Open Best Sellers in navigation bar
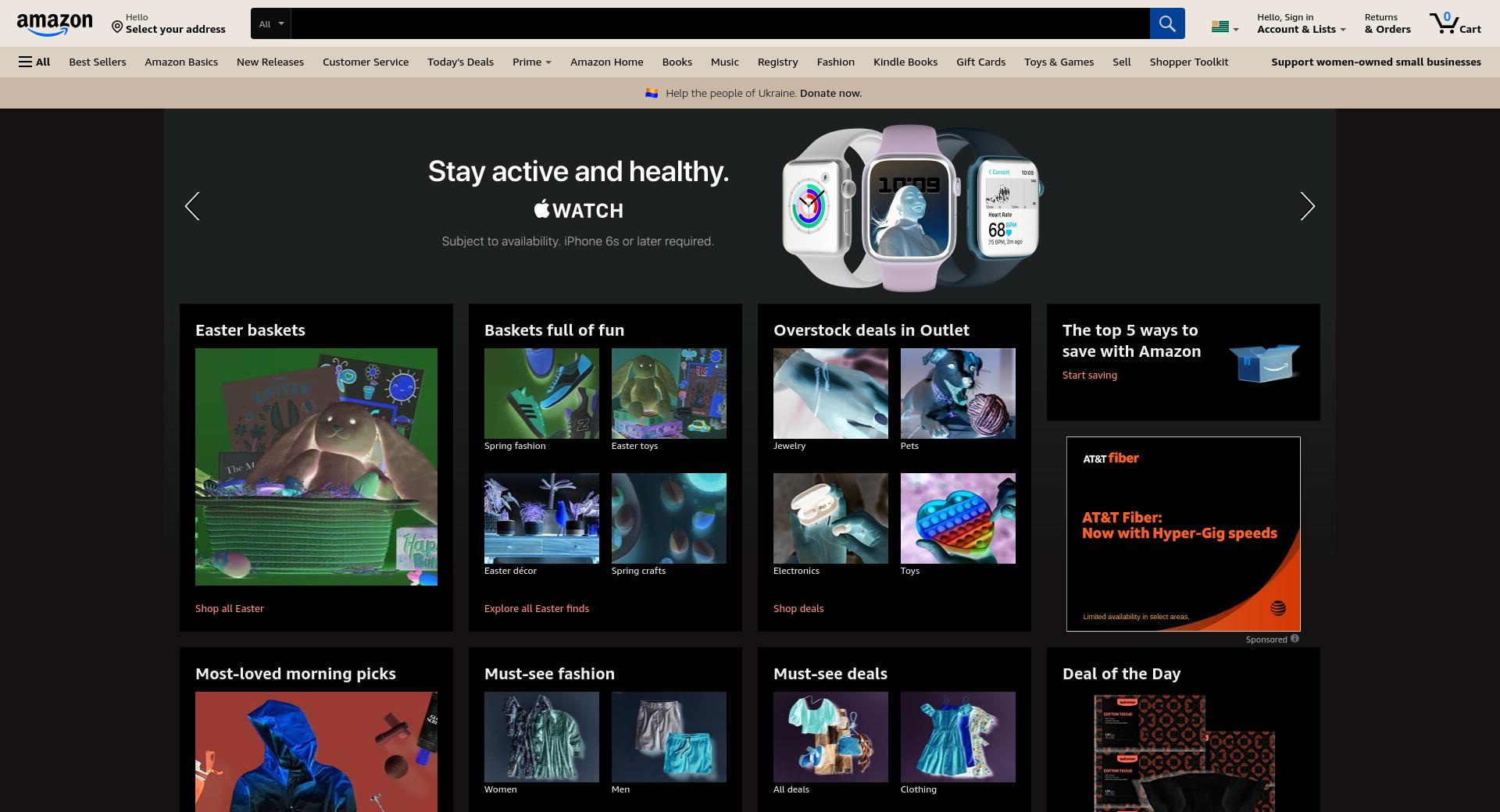The image size is (1500, 812). point(97,62)
